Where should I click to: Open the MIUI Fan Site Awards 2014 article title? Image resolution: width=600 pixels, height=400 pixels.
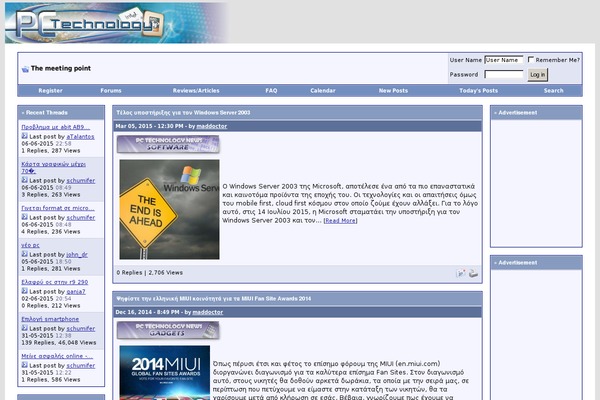[214, 299]
